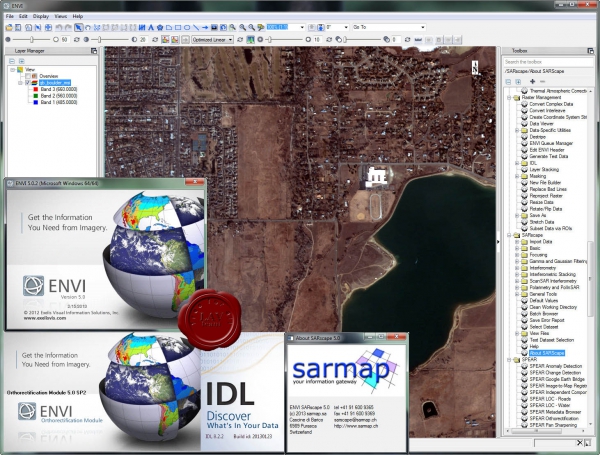Select the arrow pointer tool
This screenshot has width=600, height=455.
point(78,27)
